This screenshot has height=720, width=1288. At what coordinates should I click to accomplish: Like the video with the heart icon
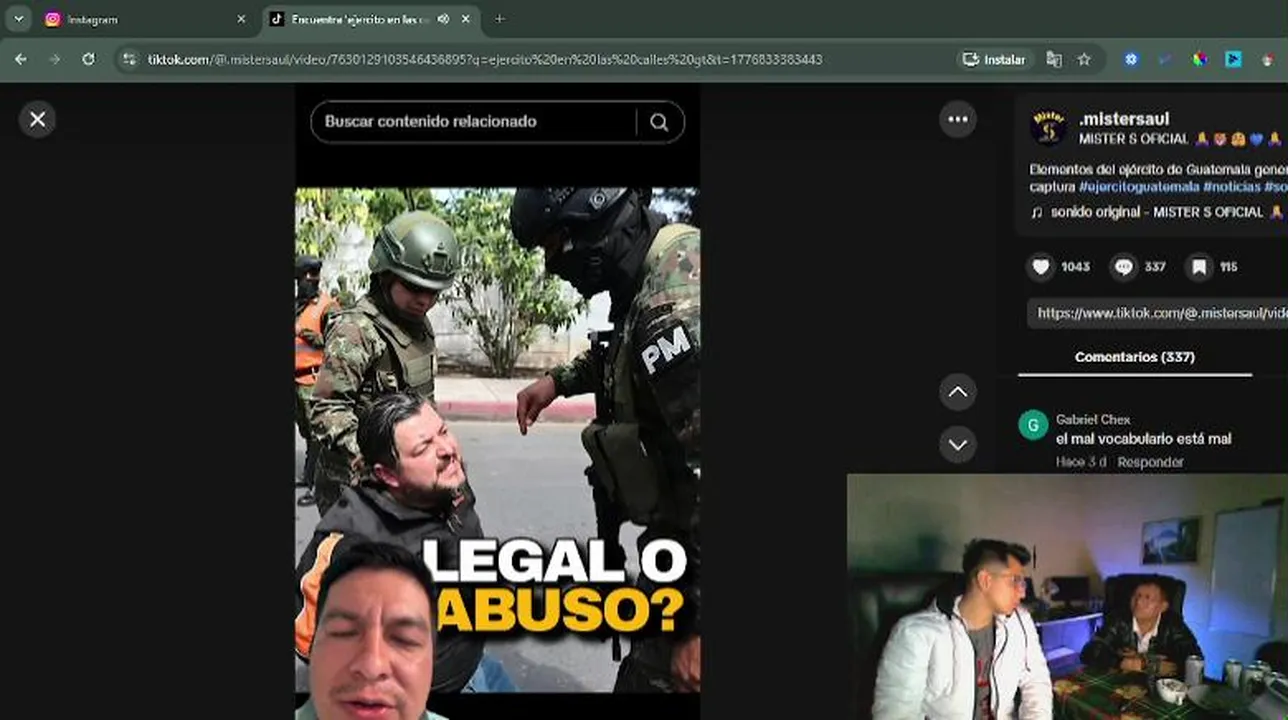1041,267
